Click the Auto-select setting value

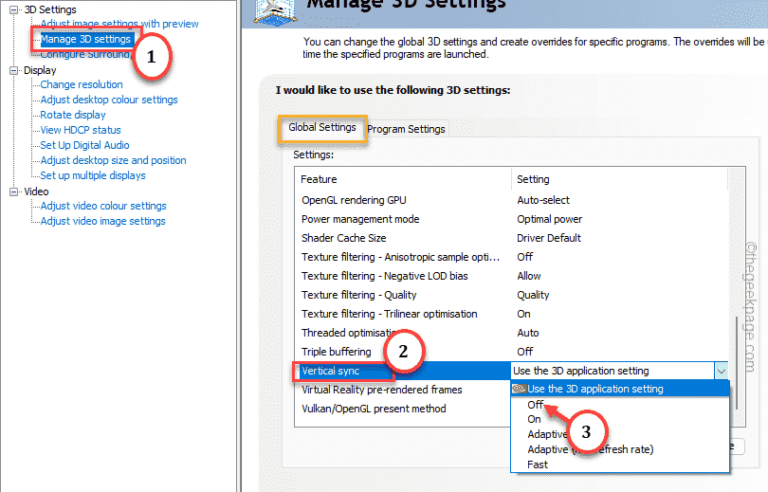pyautogui.click(x=543, y=200)
